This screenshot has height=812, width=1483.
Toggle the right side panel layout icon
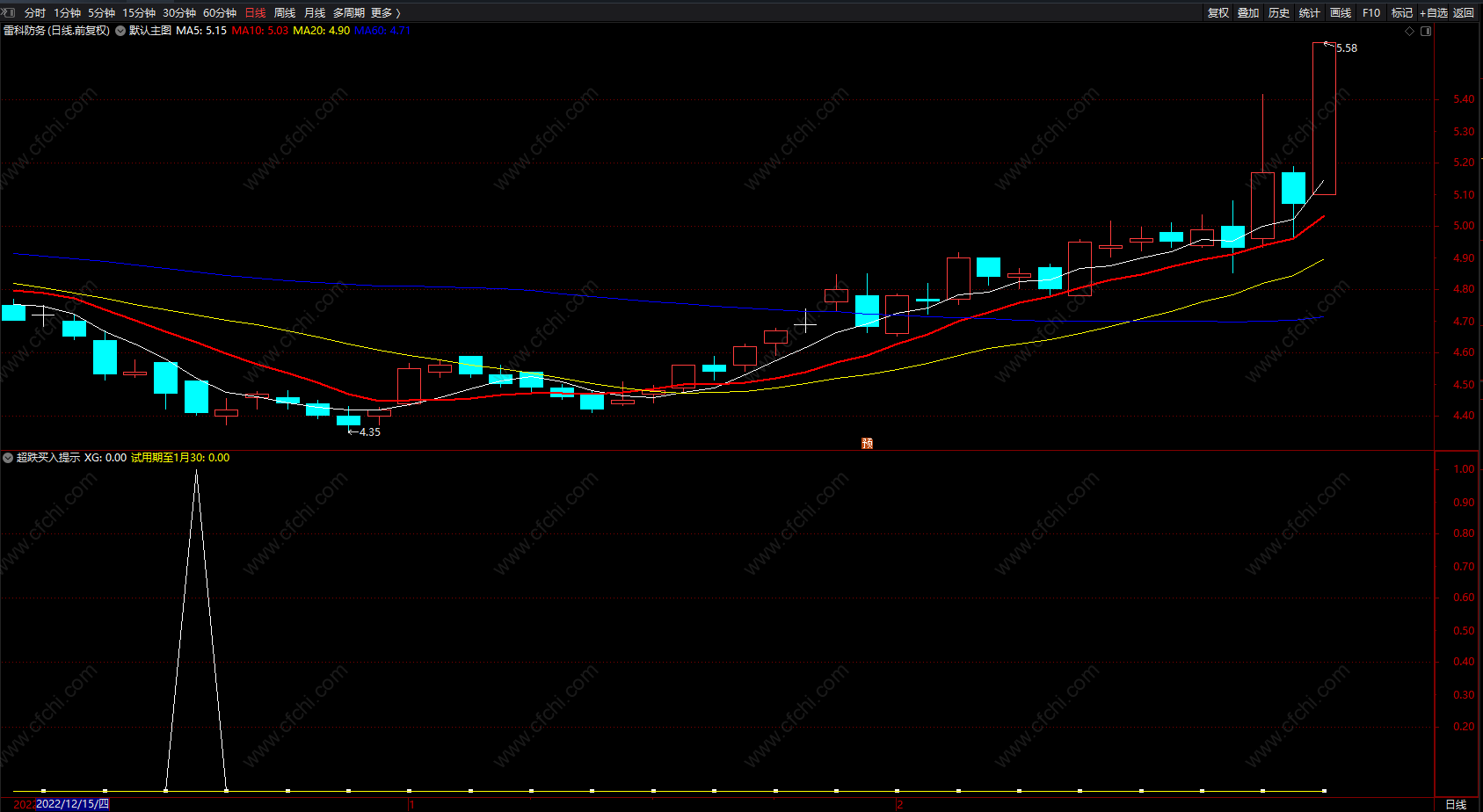tap(1426, 31)
